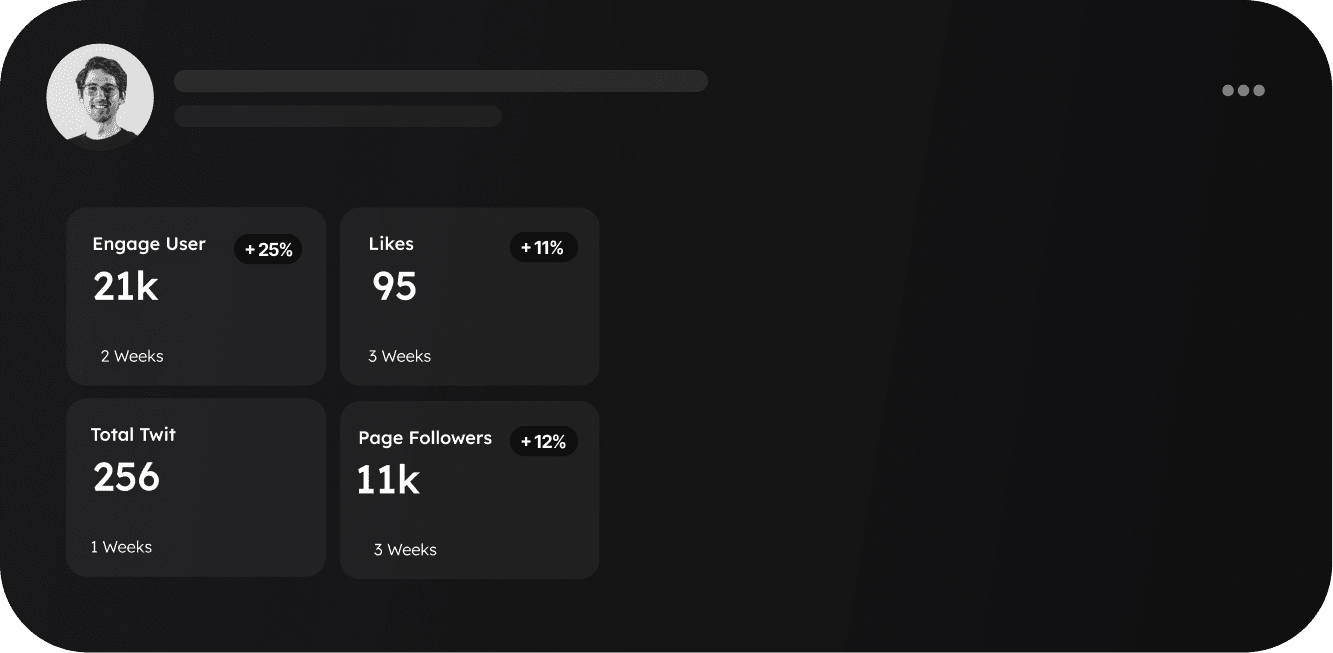This screenshot has width=1333, height=653.
Task: Select the 1 Weeks label under Total Twit
Action: click(121, 547)
